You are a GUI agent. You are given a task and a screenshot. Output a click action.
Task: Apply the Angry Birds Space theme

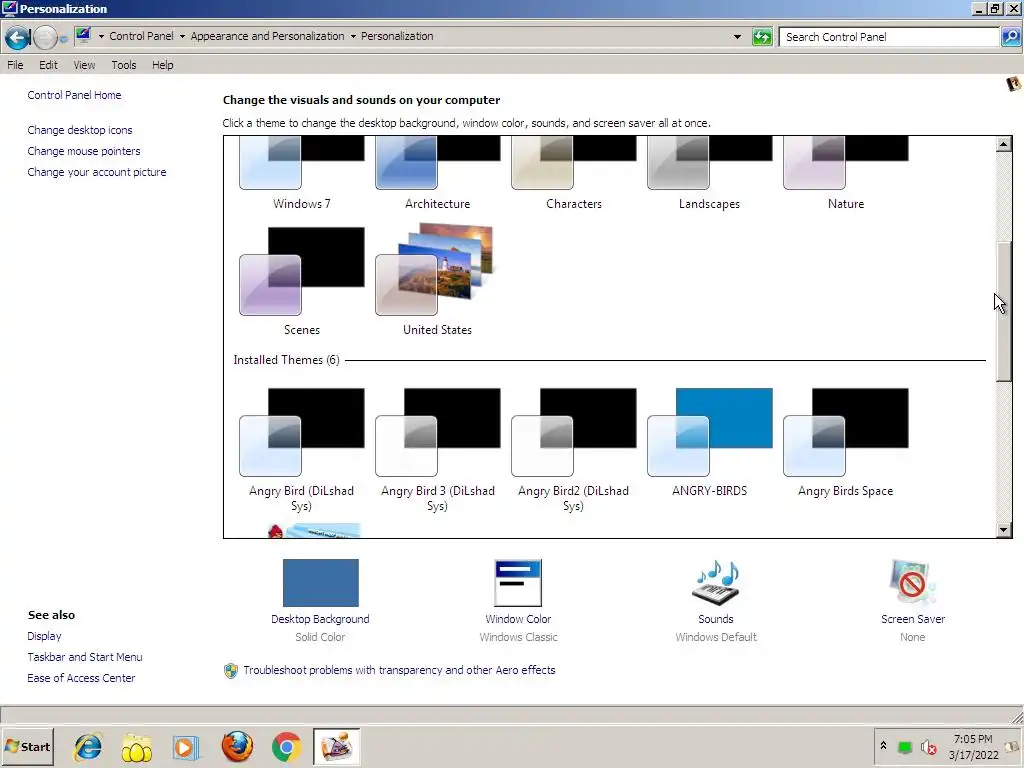(846, 443)
